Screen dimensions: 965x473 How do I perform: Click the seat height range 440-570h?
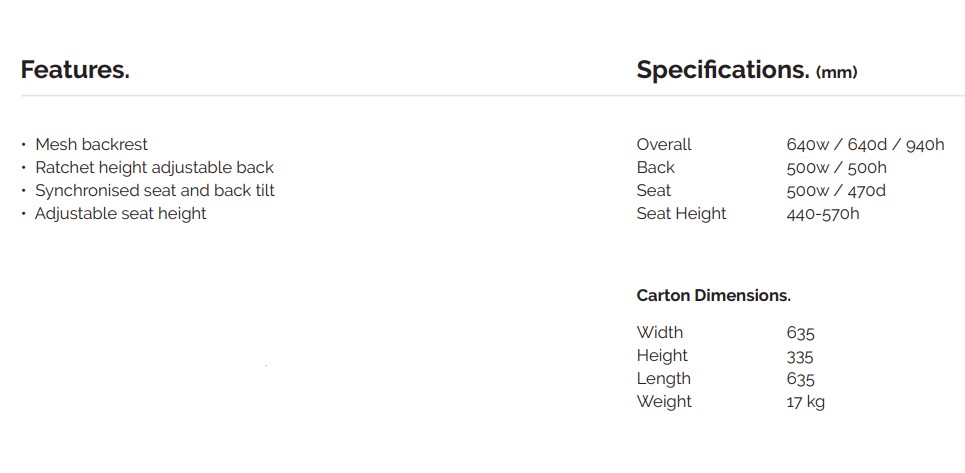click(x=823, y=213)
